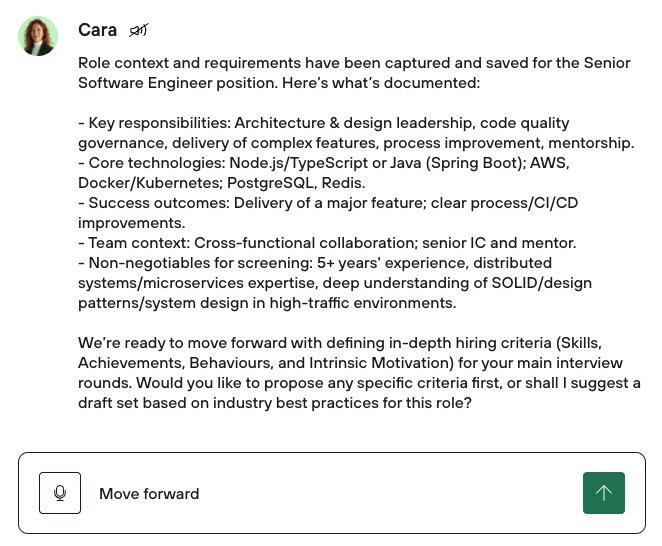Focus the "Move forward" message input field

tap(330, 493)
